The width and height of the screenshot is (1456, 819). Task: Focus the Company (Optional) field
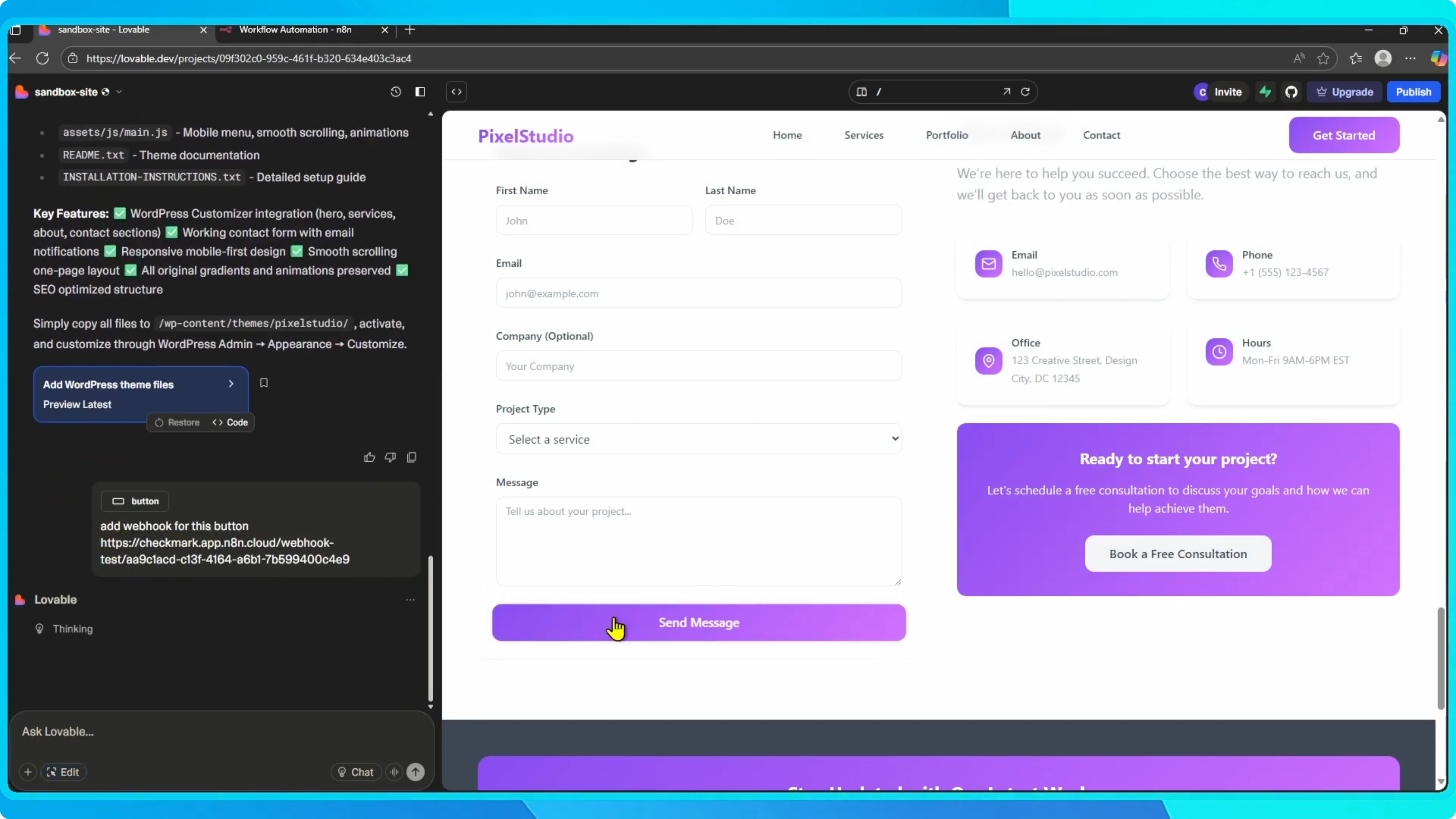click(x=699, y=366)
